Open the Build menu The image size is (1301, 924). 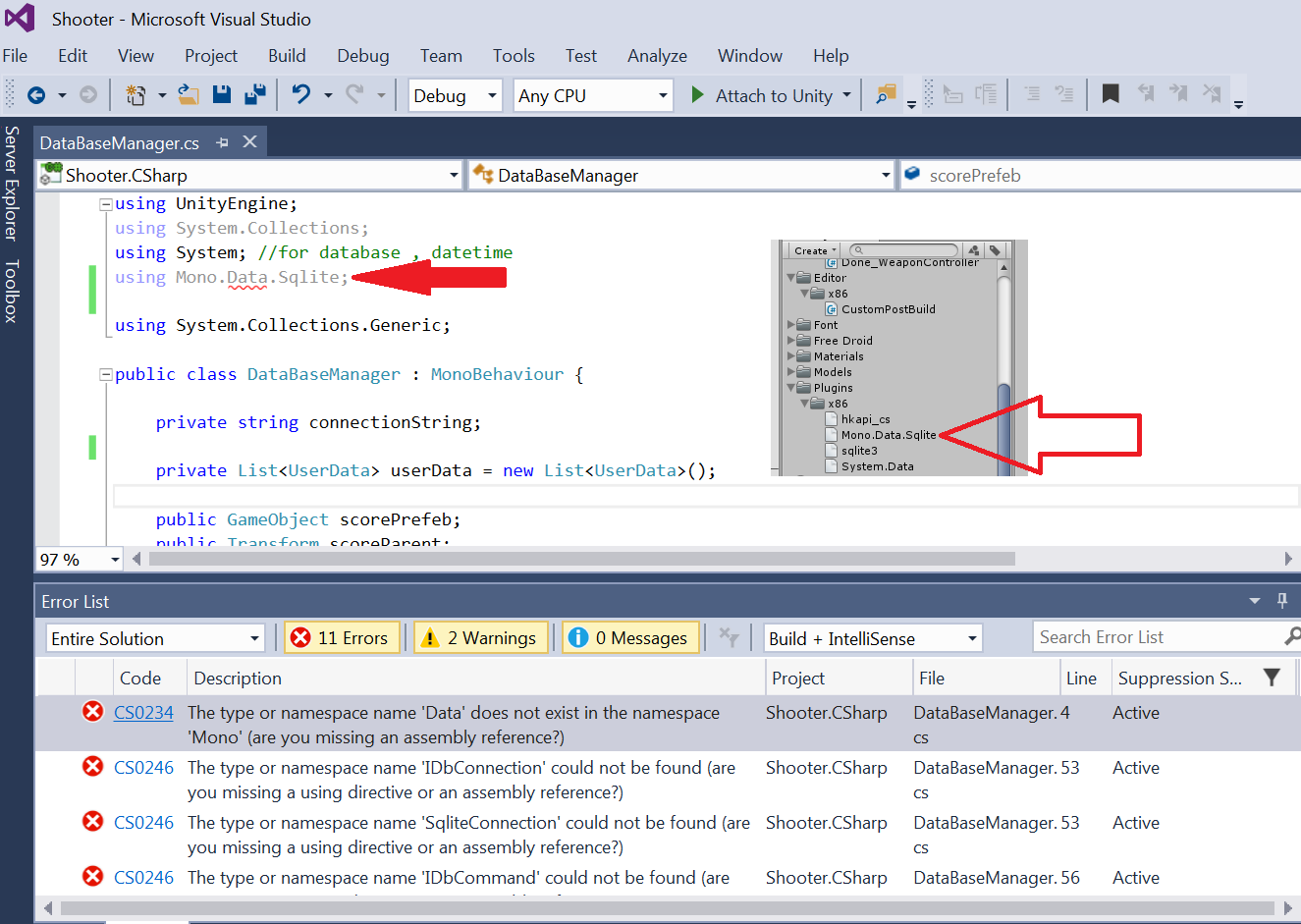coord(287,56)
